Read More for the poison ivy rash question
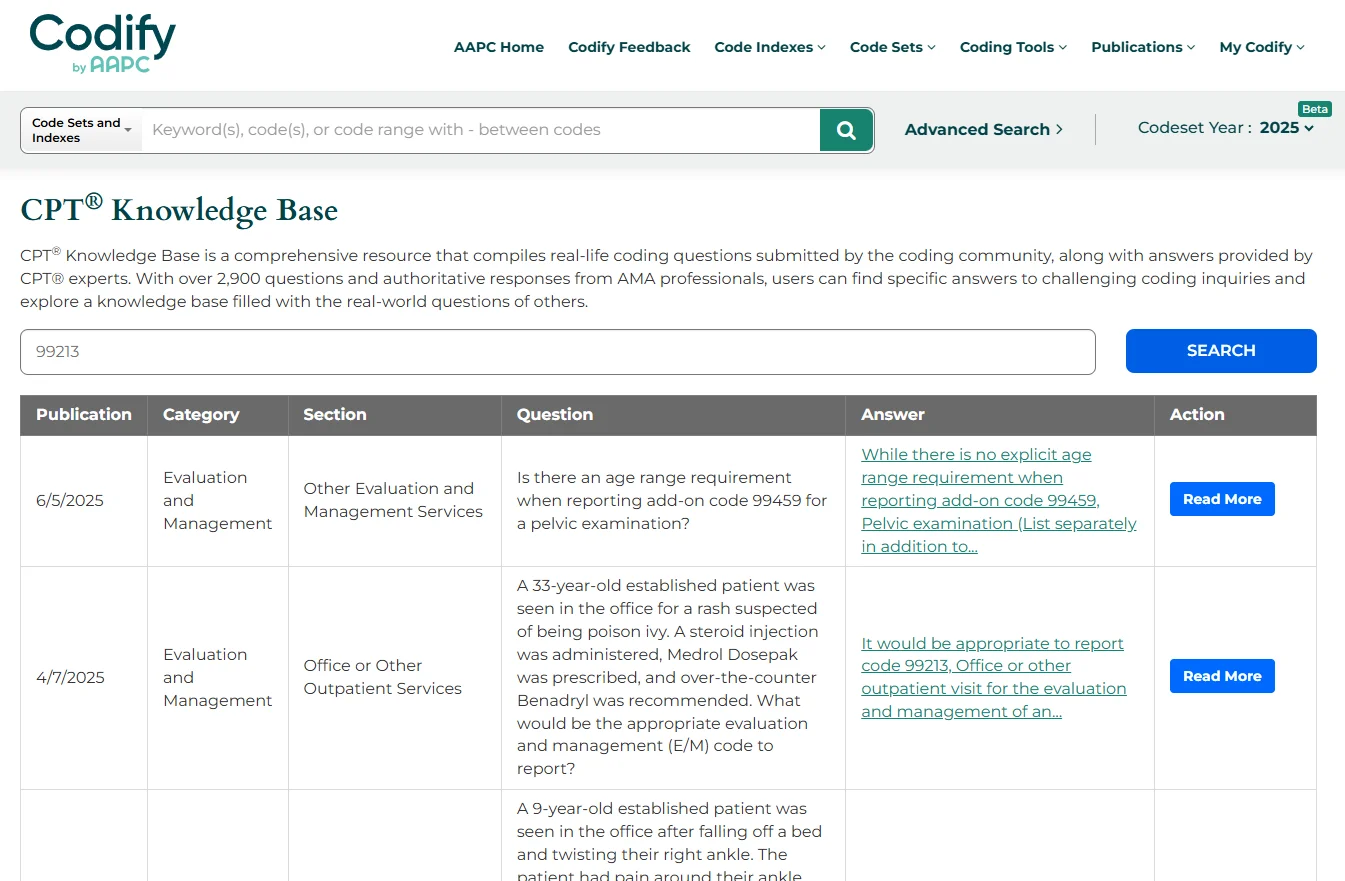Image resolution: width=1345 pixels, height=881 pixels. 1221,676
